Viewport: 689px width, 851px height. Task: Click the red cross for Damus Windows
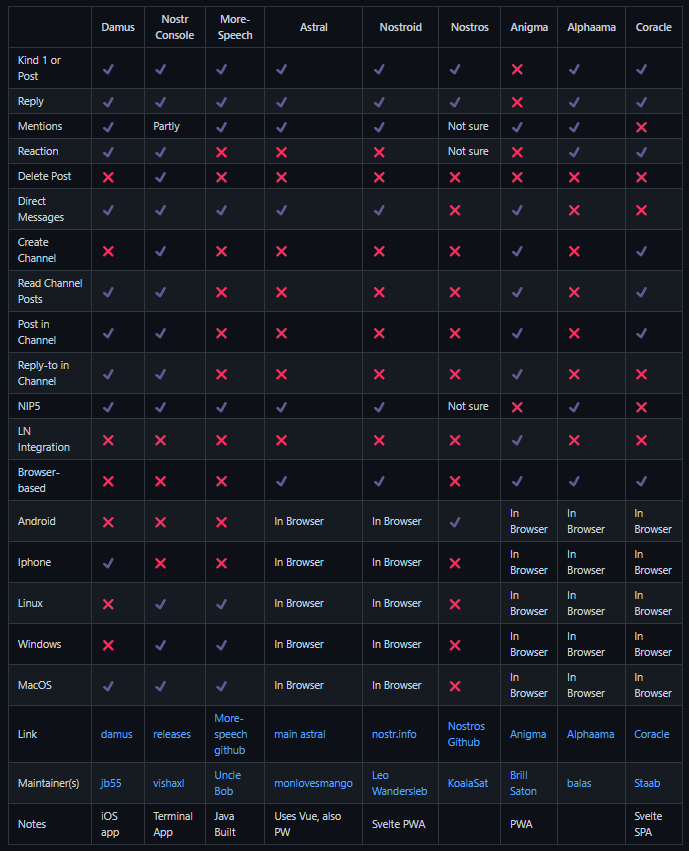click(109, 645)
